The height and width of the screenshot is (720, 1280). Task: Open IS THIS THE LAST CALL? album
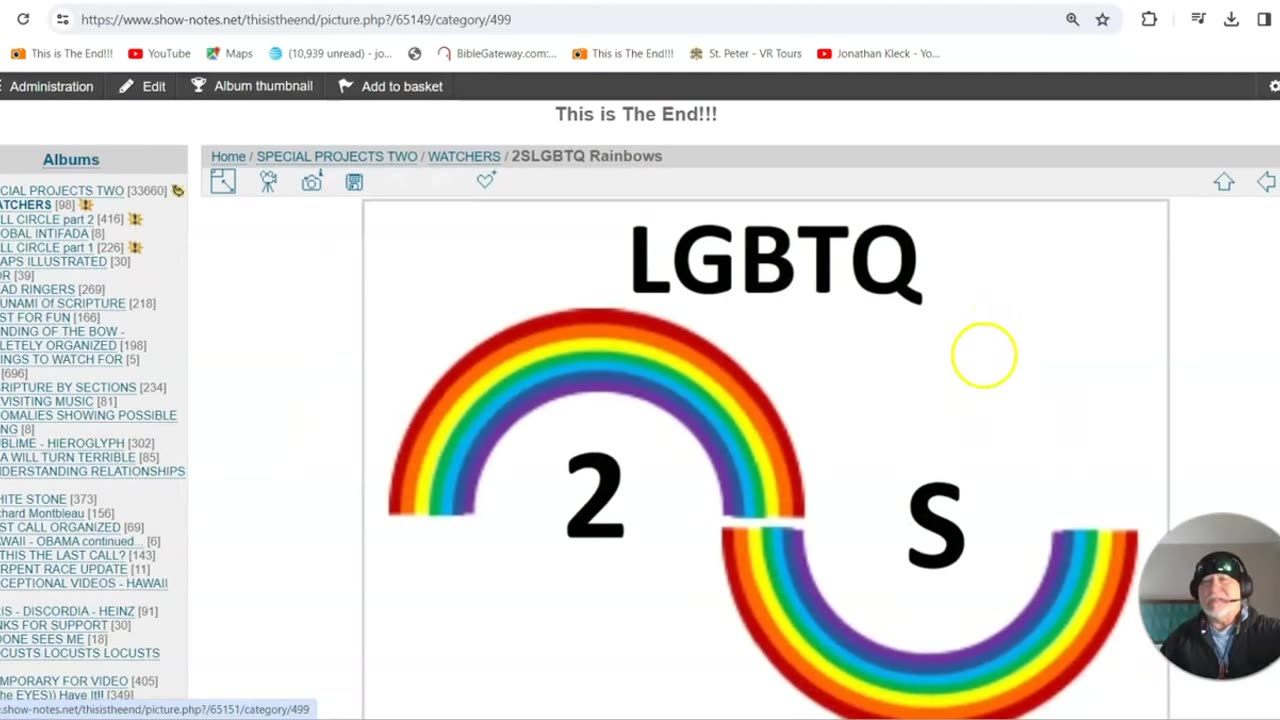click(x=63, y=555)
